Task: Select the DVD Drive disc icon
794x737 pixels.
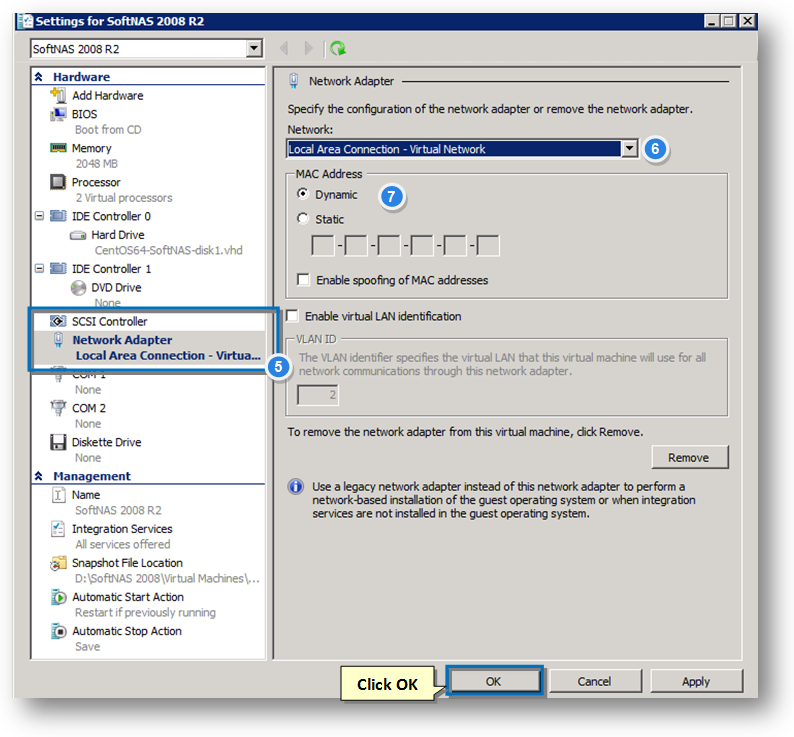Action: pos(77,288)
